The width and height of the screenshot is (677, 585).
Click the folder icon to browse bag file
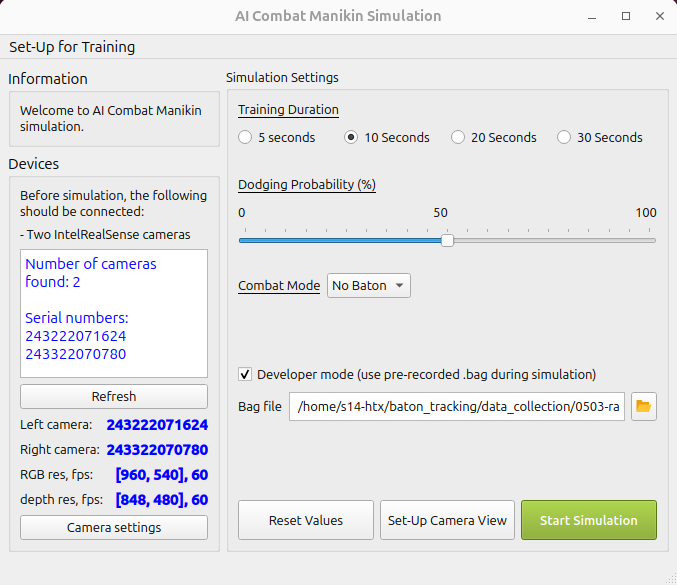tap(644, 406)
